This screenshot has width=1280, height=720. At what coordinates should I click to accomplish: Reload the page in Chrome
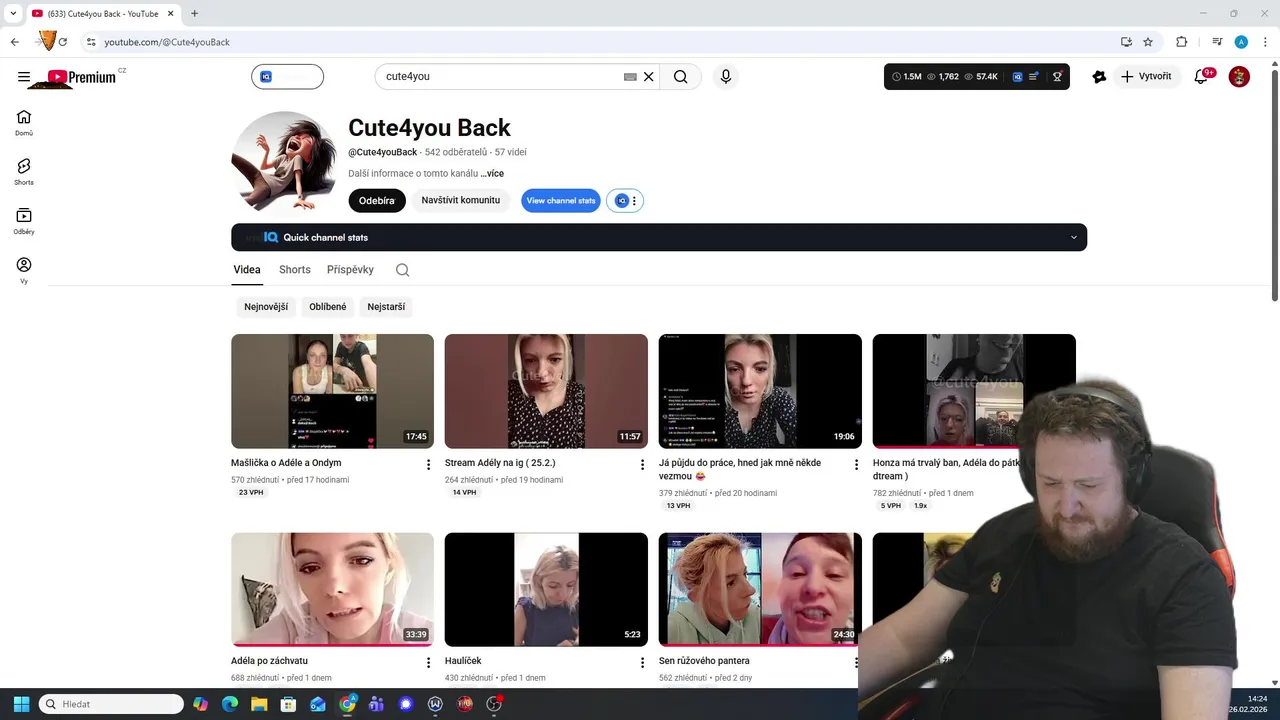tap(62, 42)
